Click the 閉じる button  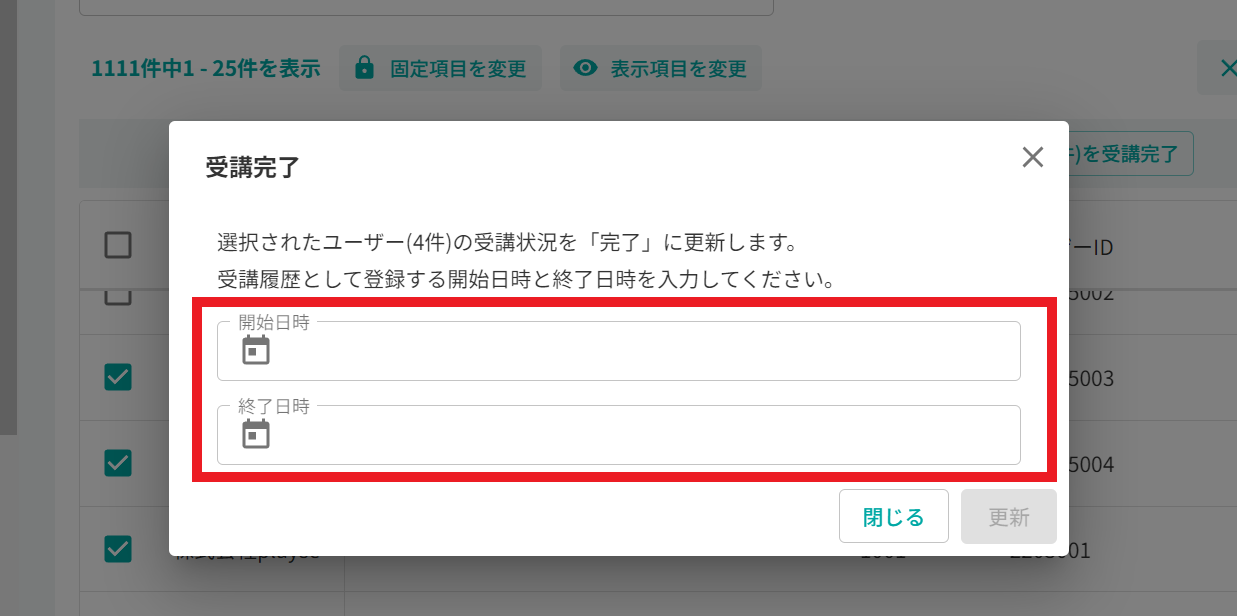click(893, 516)
